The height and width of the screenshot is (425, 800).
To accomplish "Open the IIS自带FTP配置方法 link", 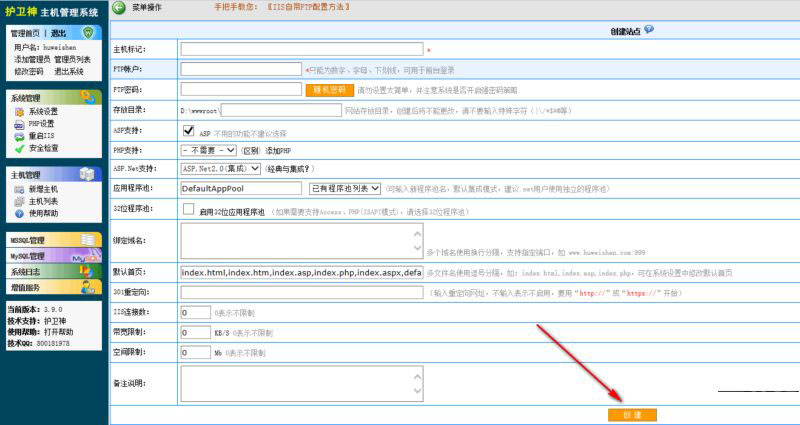I will coord(309,7).
